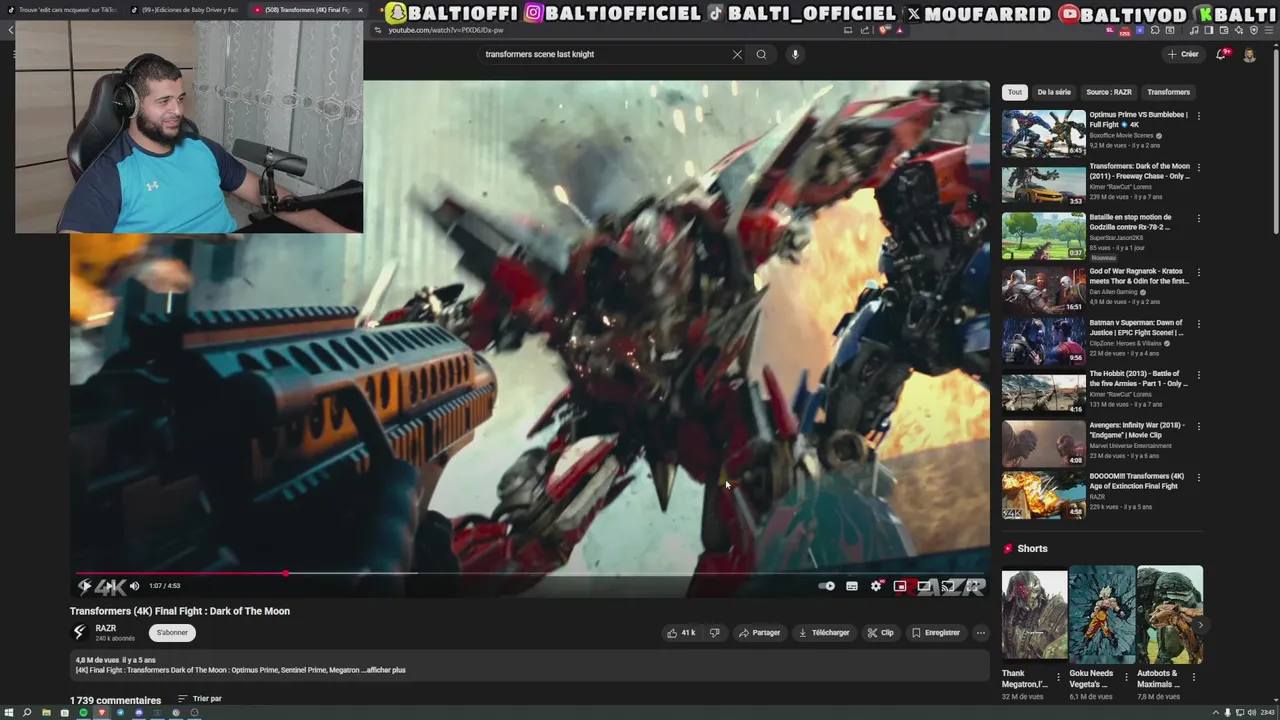Select the Transformers filter chip

[x=1168, y=92]
